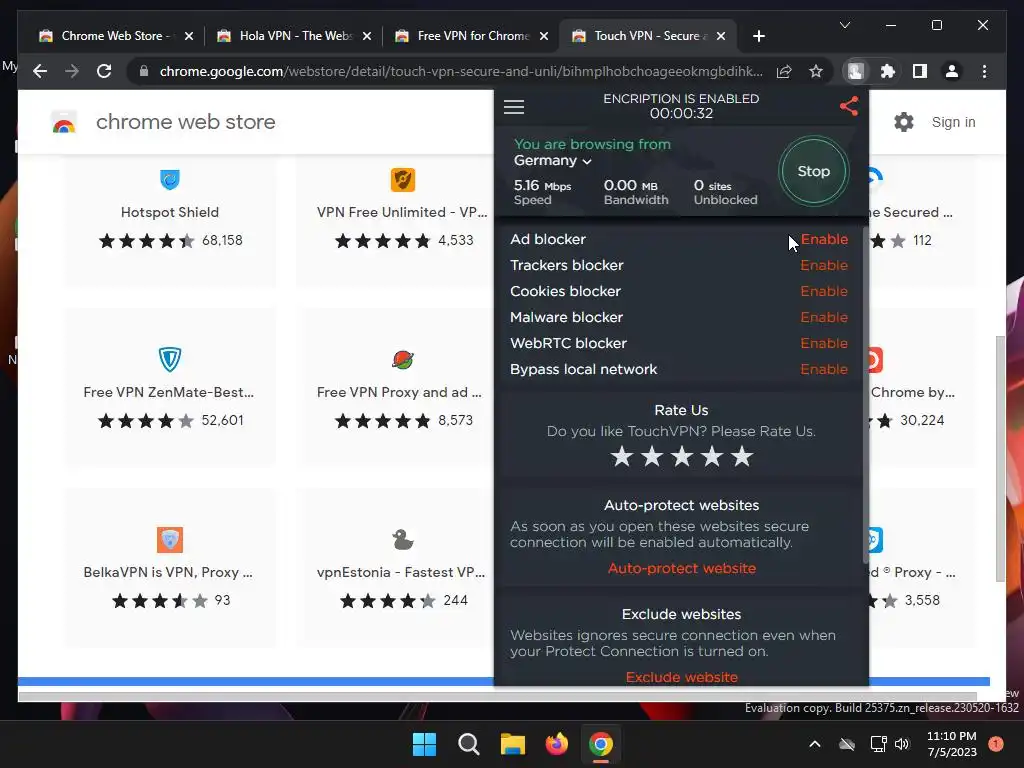Open the Windows Start menu
Viewport: 1024px width, 768px height.
[424, 744]
